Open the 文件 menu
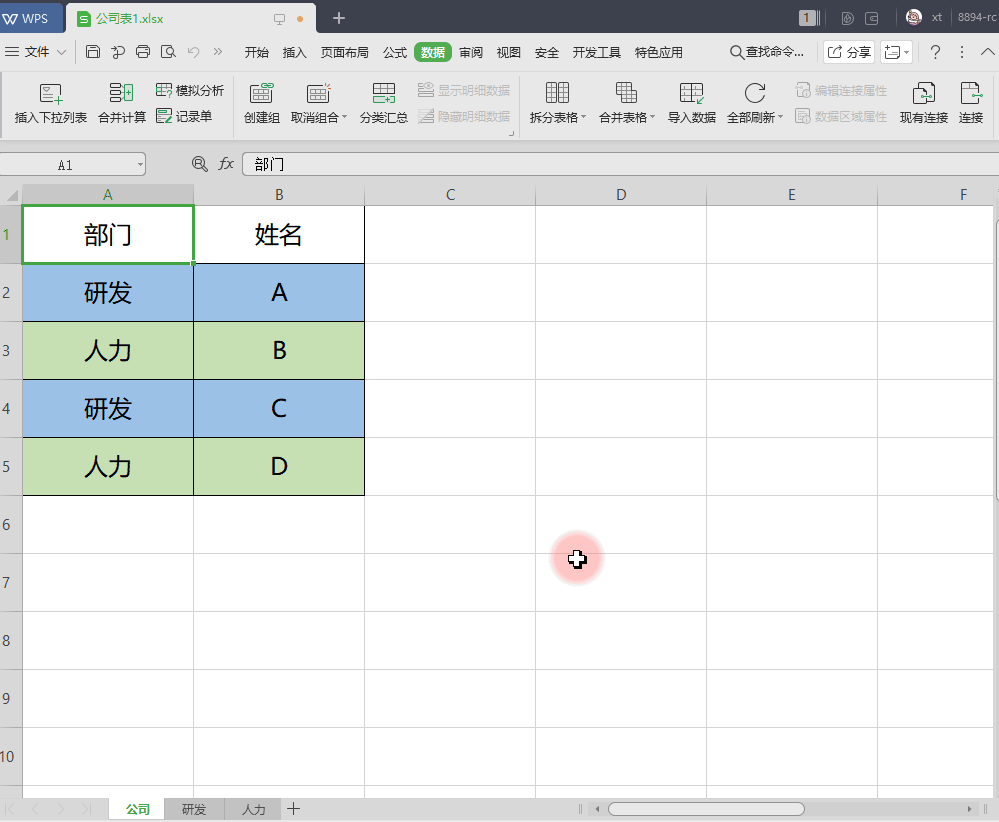Viewport: 999px width, 822px height. pyautogui.click(x=36, y=52)
